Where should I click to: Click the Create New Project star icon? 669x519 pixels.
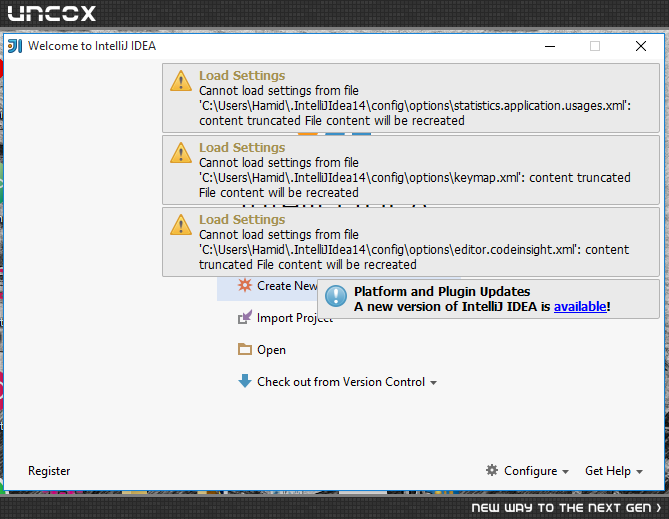tap(245, 285)
